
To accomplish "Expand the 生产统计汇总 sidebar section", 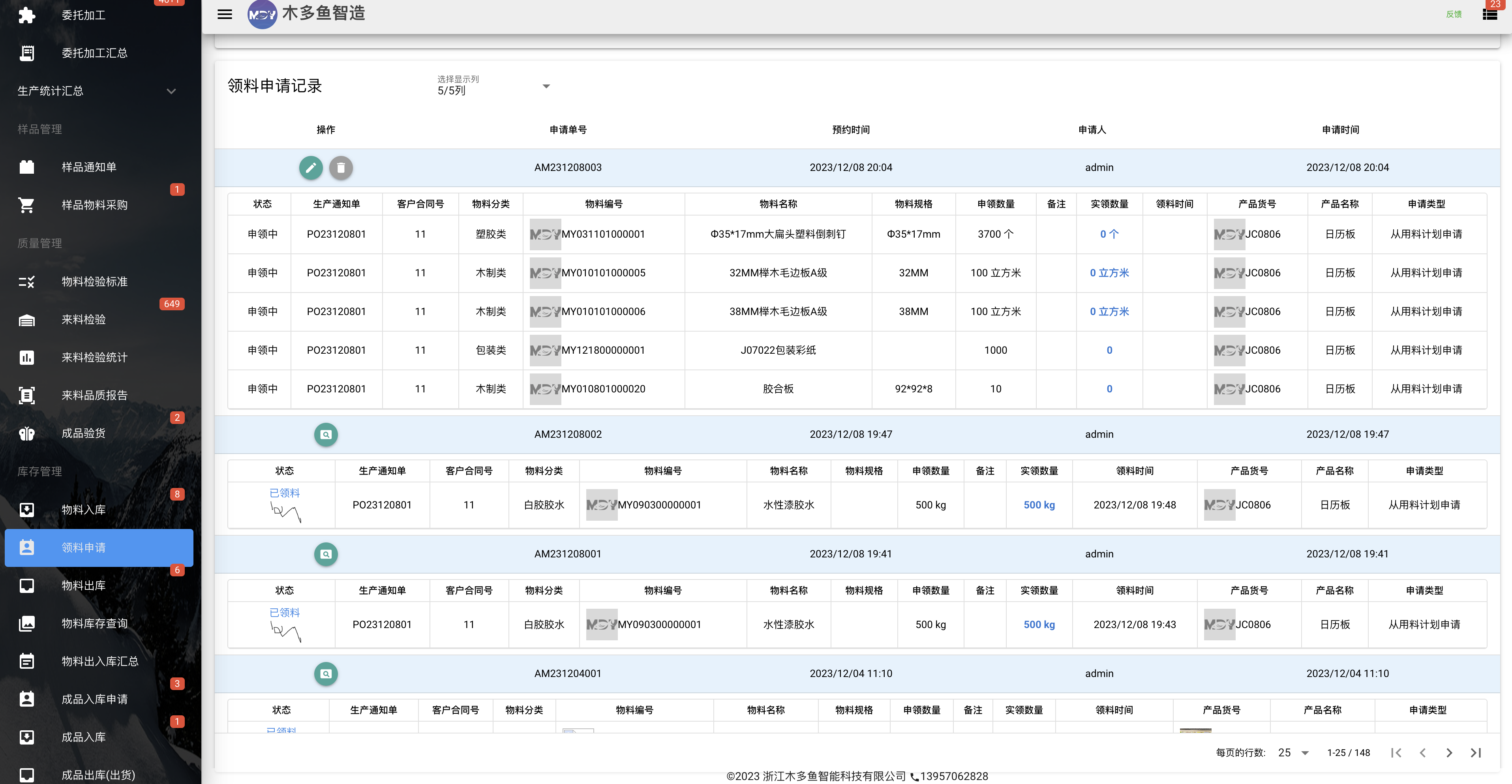I will tap(97, 91).
